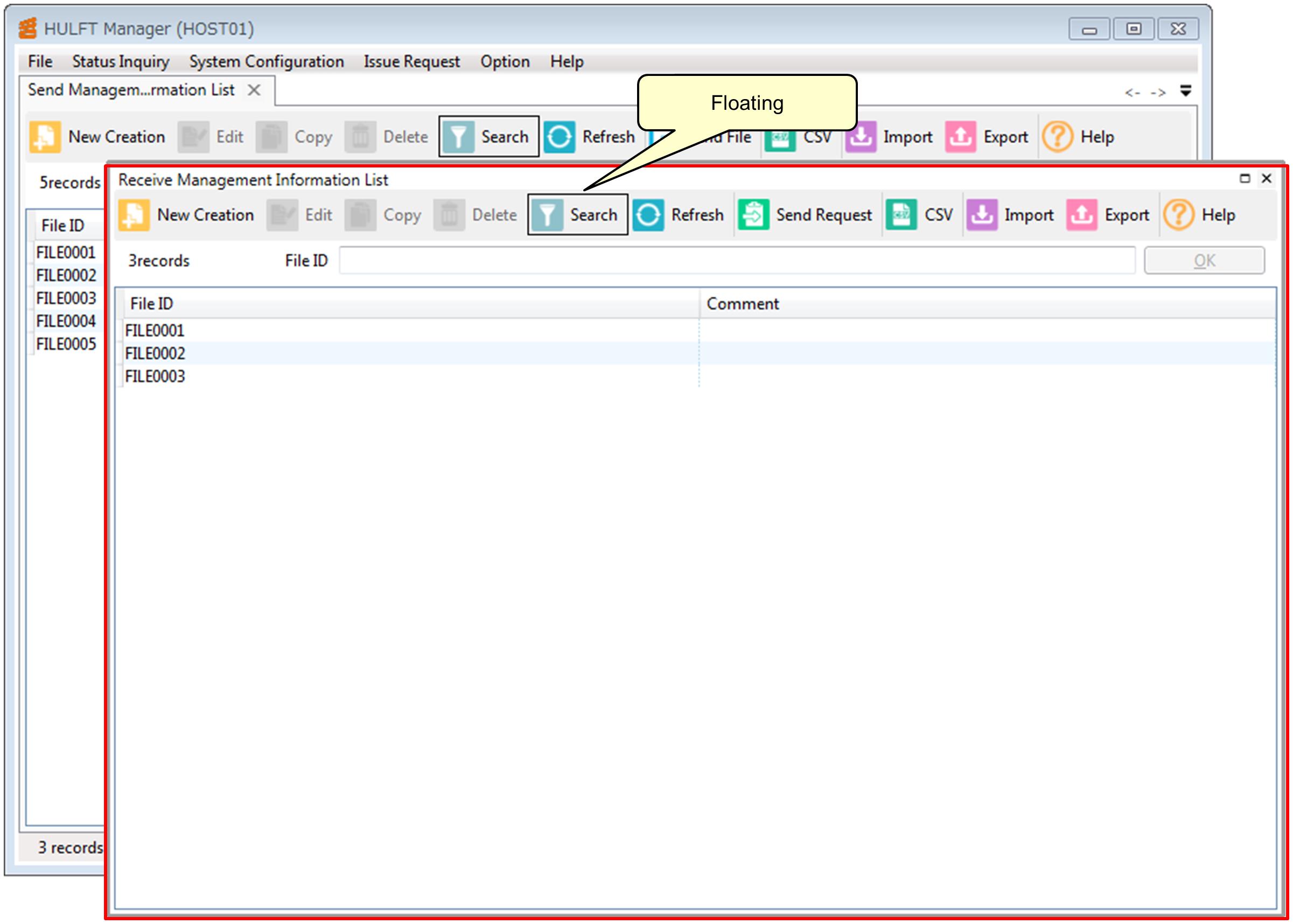
Task: Click the CSV export icon in floating window
Action: pyautogui.click(x=901, y=215)
